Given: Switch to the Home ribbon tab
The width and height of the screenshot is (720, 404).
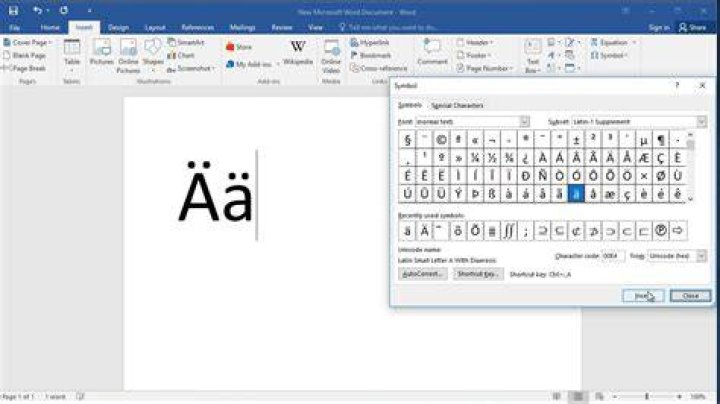Looking at the screenshot, I should (x=50, y=28).
